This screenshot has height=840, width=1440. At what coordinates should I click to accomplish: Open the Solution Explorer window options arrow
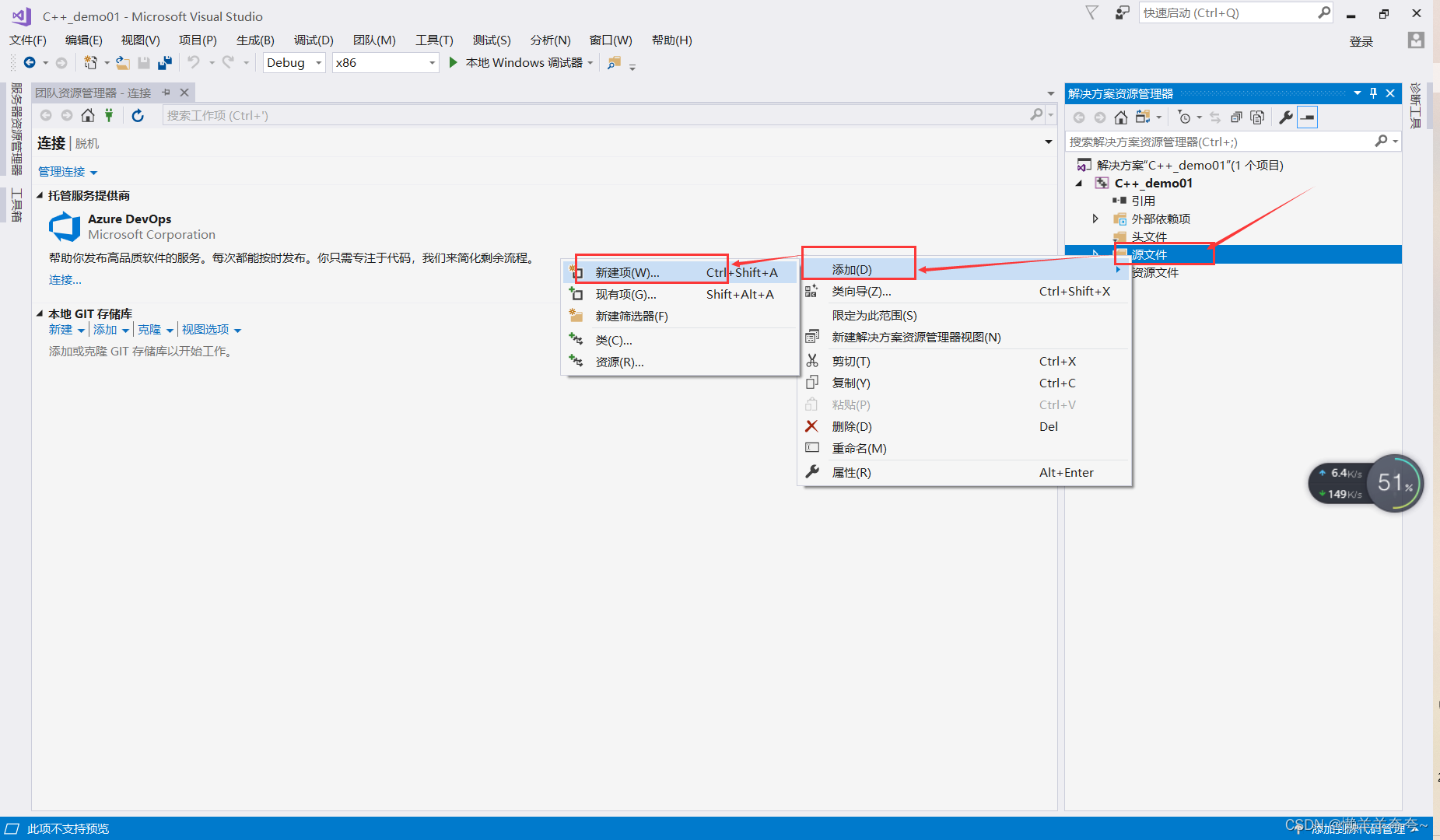[x=1358, y=93]
